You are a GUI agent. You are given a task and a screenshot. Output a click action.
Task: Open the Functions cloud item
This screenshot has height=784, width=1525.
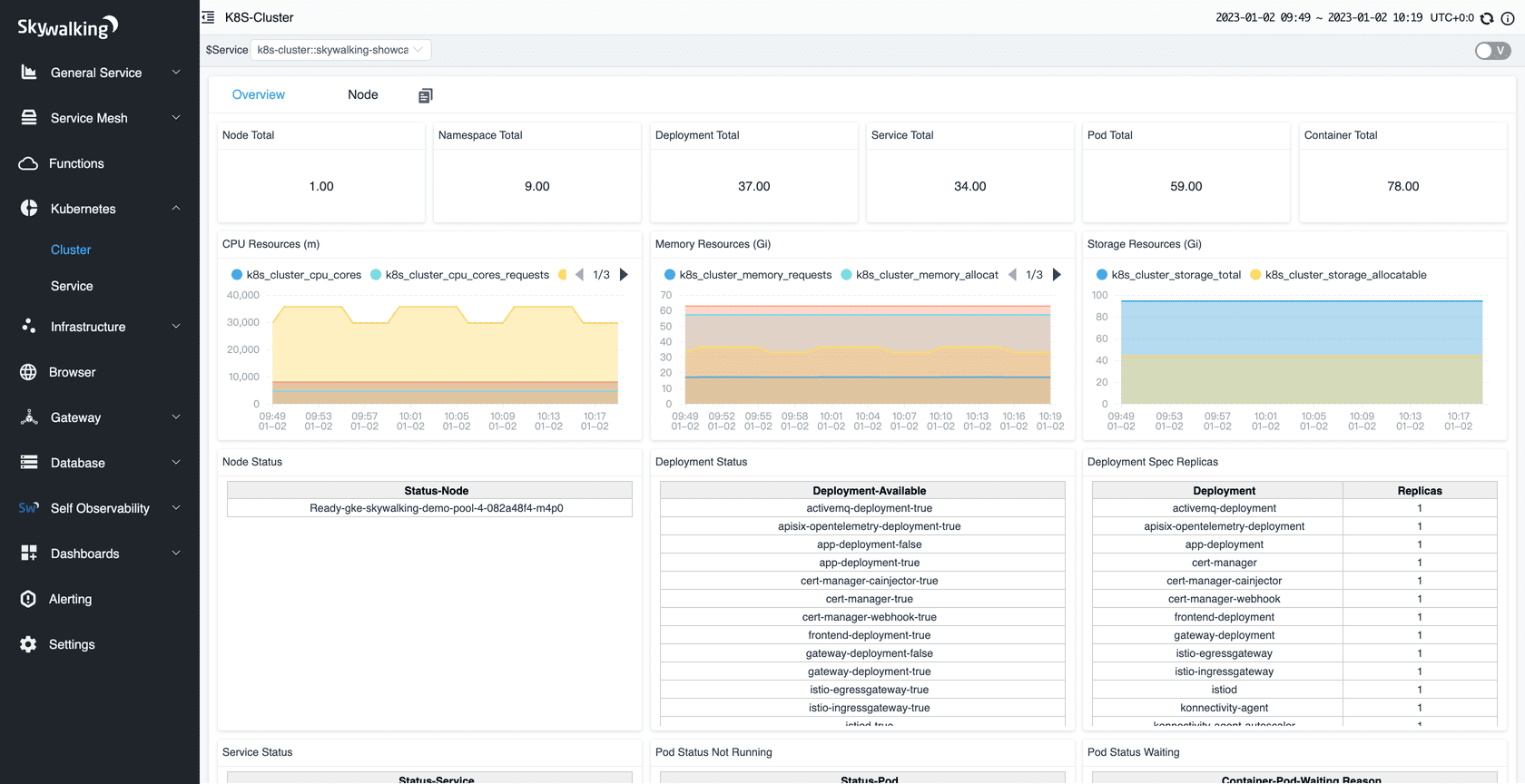(x=76, y=163)
